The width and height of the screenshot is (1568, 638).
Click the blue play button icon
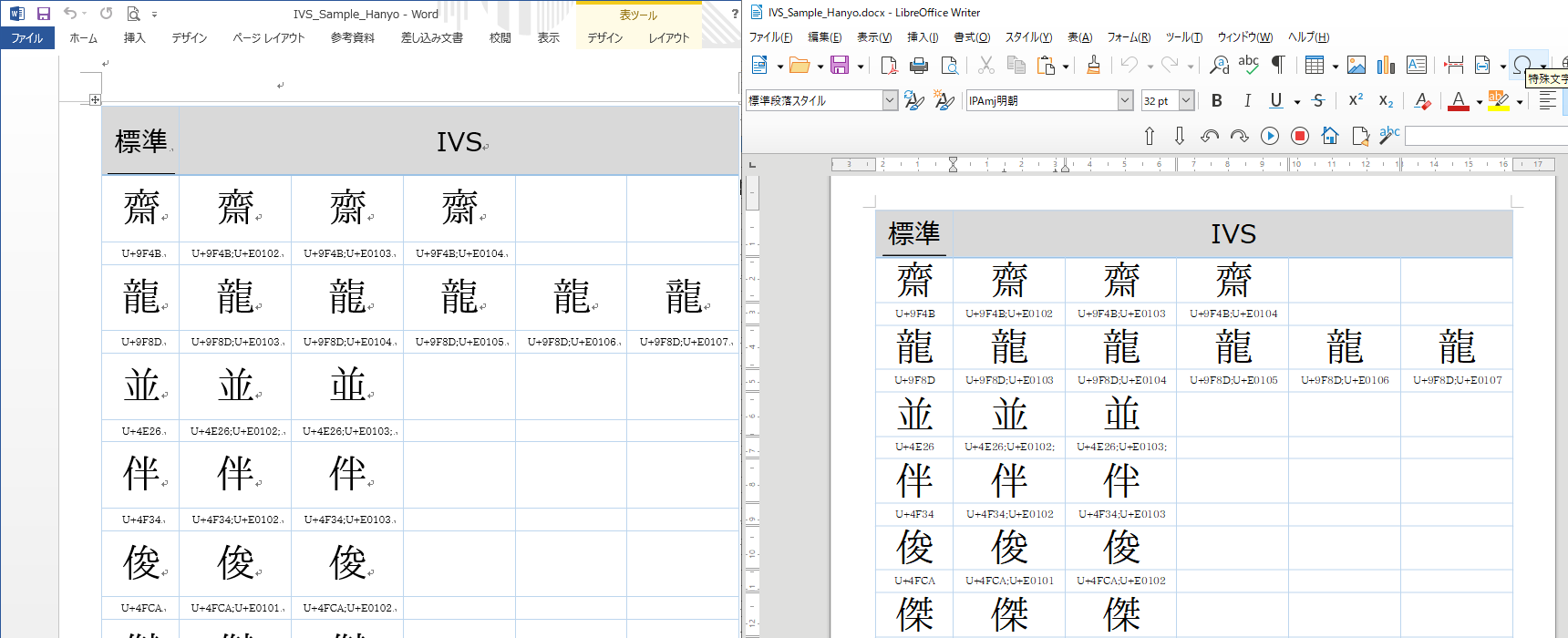click(x=1270, y=136)
